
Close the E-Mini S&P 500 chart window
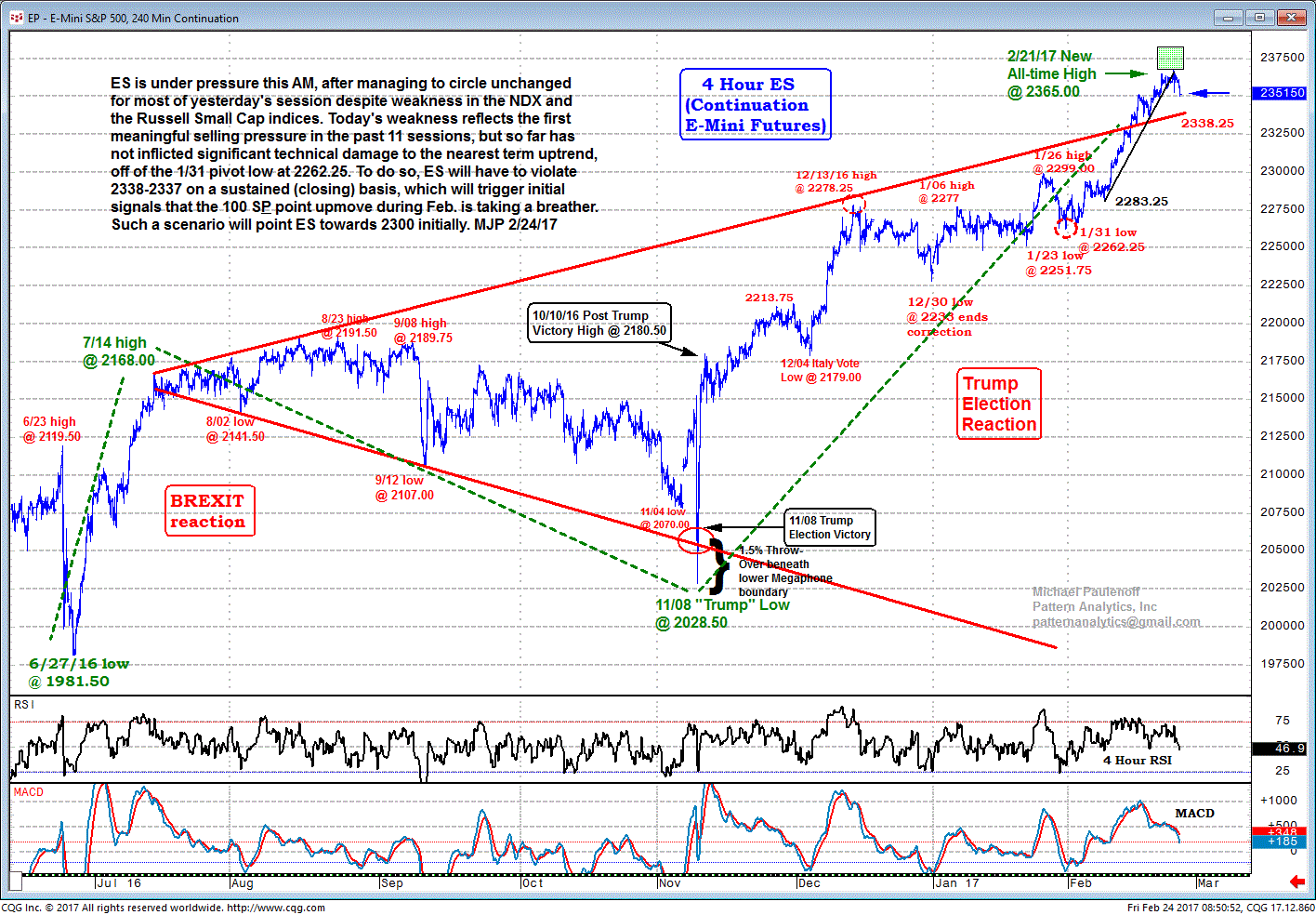(x=1291, y=18)
